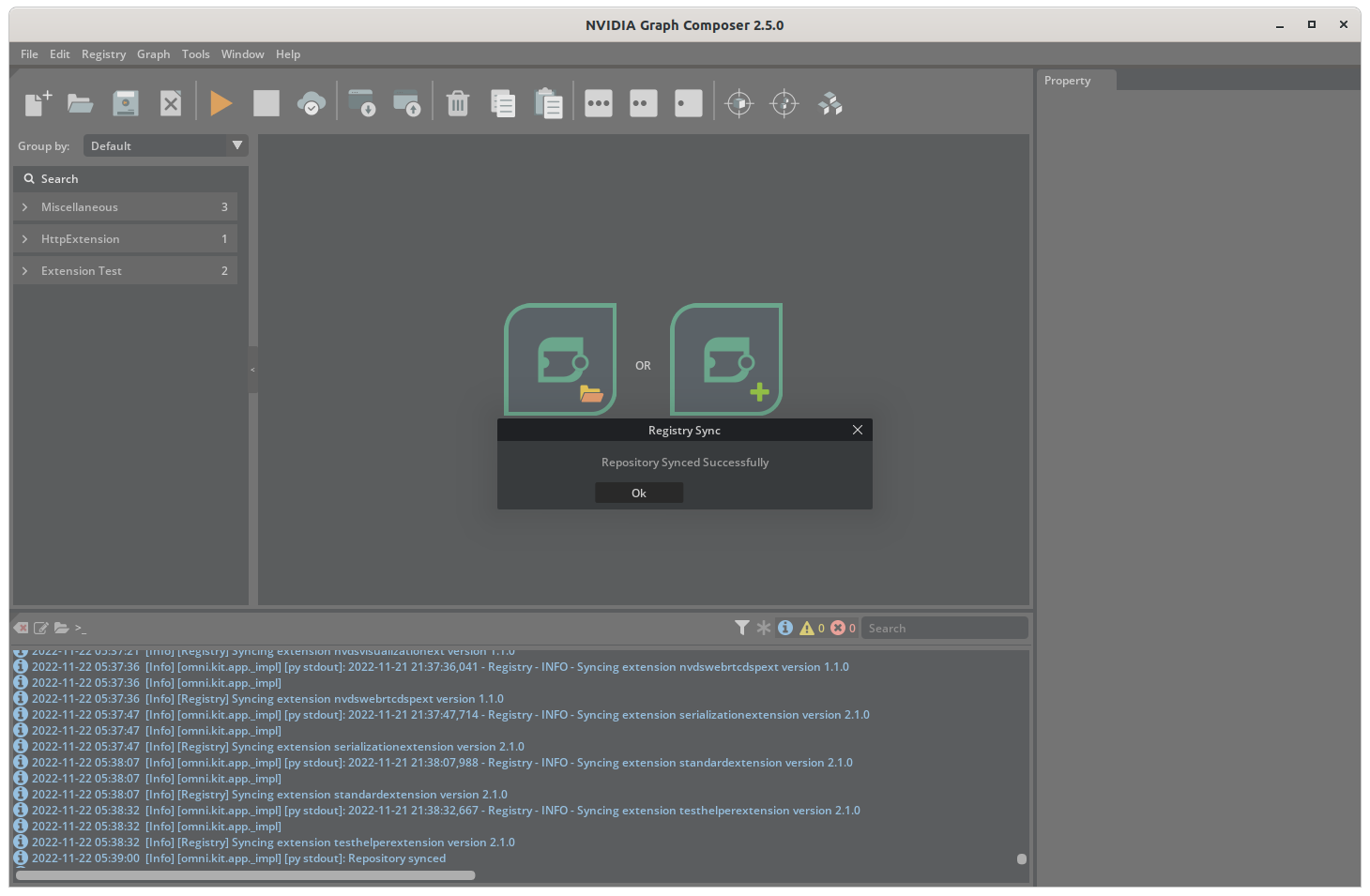Click the single-dot toolbar button
The width and height of the screenshot is (1370, 896).
coord(689,103)
